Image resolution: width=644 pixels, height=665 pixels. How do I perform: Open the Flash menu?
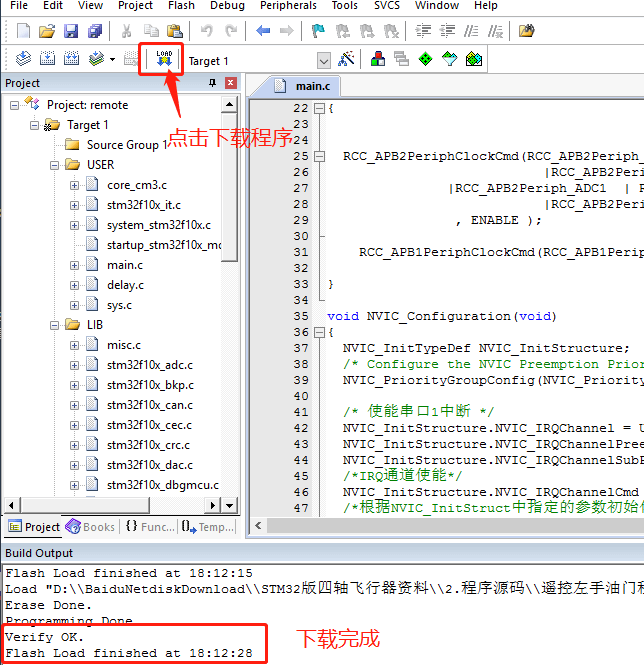click(x=181, y=6)
